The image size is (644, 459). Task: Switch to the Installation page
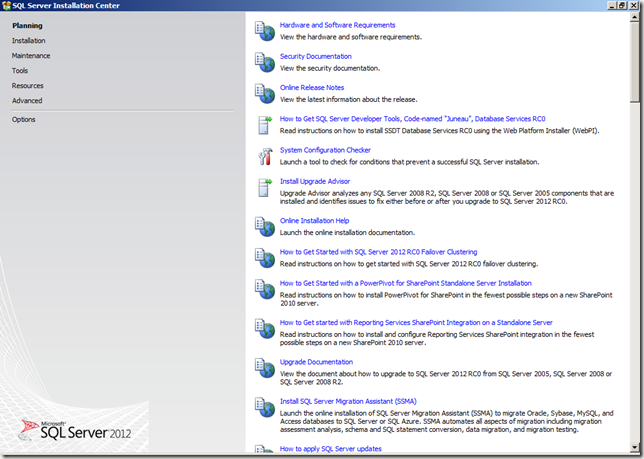(28, 41)
